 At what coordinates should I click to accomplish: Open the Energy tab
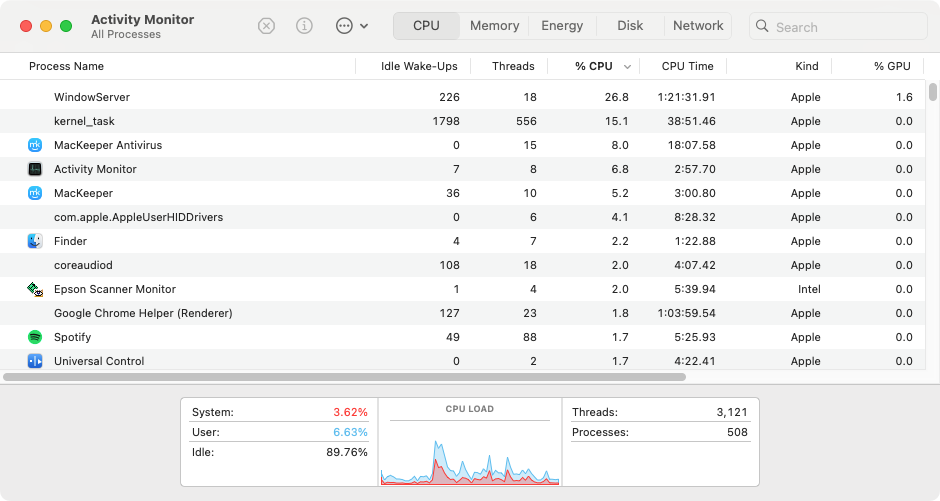coord(562,26)
